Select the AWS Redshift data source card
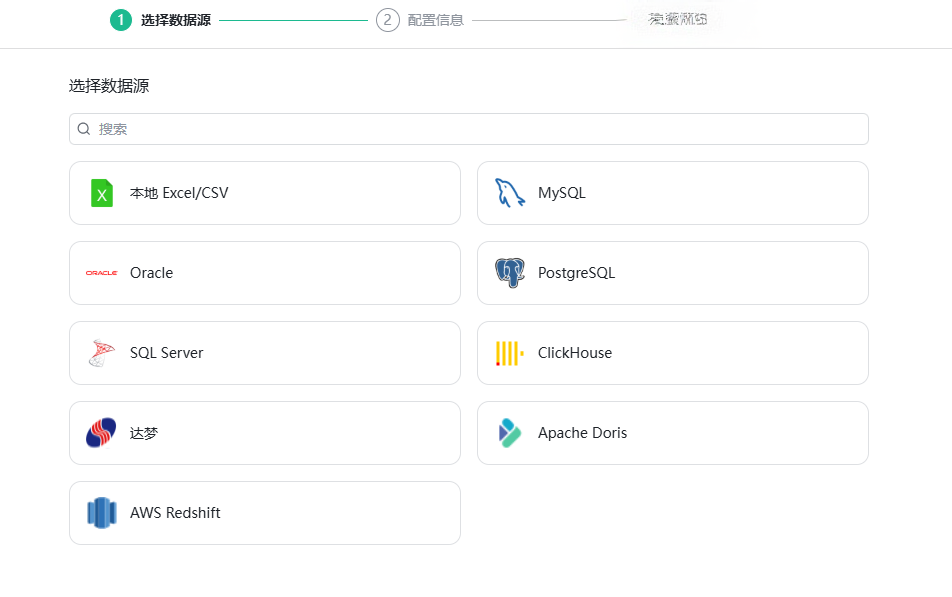This screenshot has width=952, height=597. tap(264, 512)
